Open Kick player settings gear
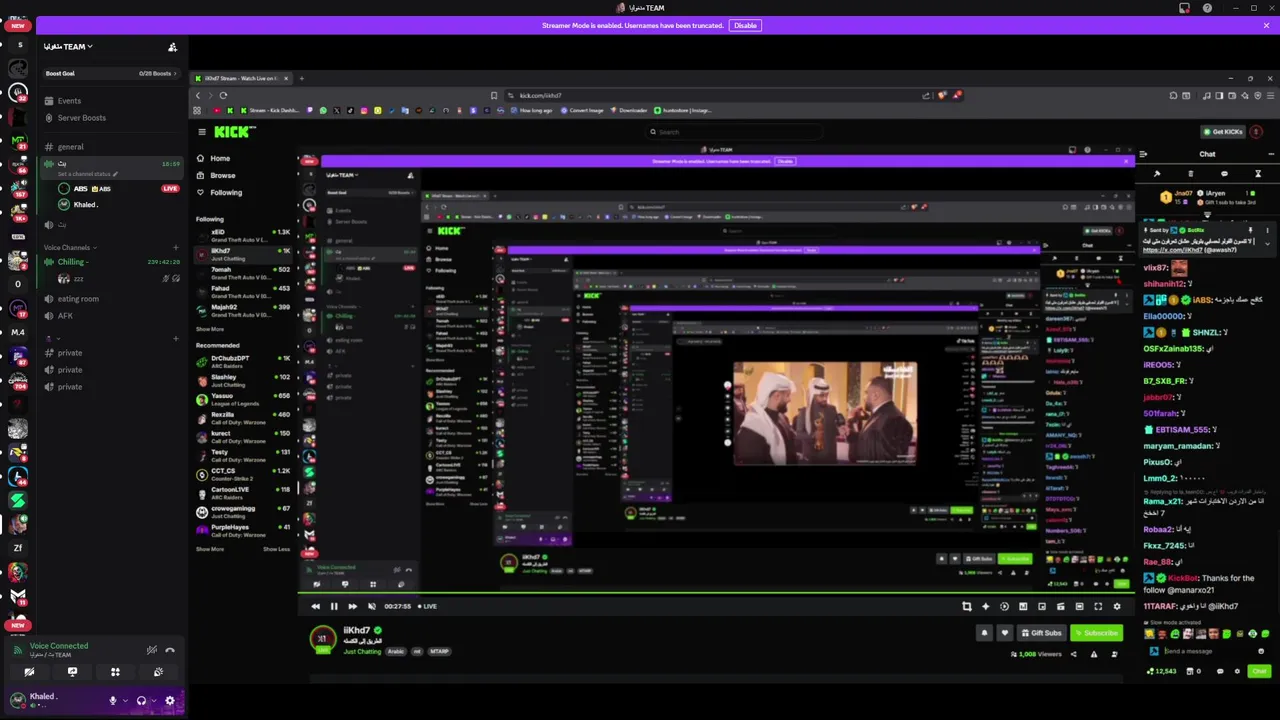The width and height of the screenshot is (1280, 720). pyautogui.click(x=1117, y=606)
